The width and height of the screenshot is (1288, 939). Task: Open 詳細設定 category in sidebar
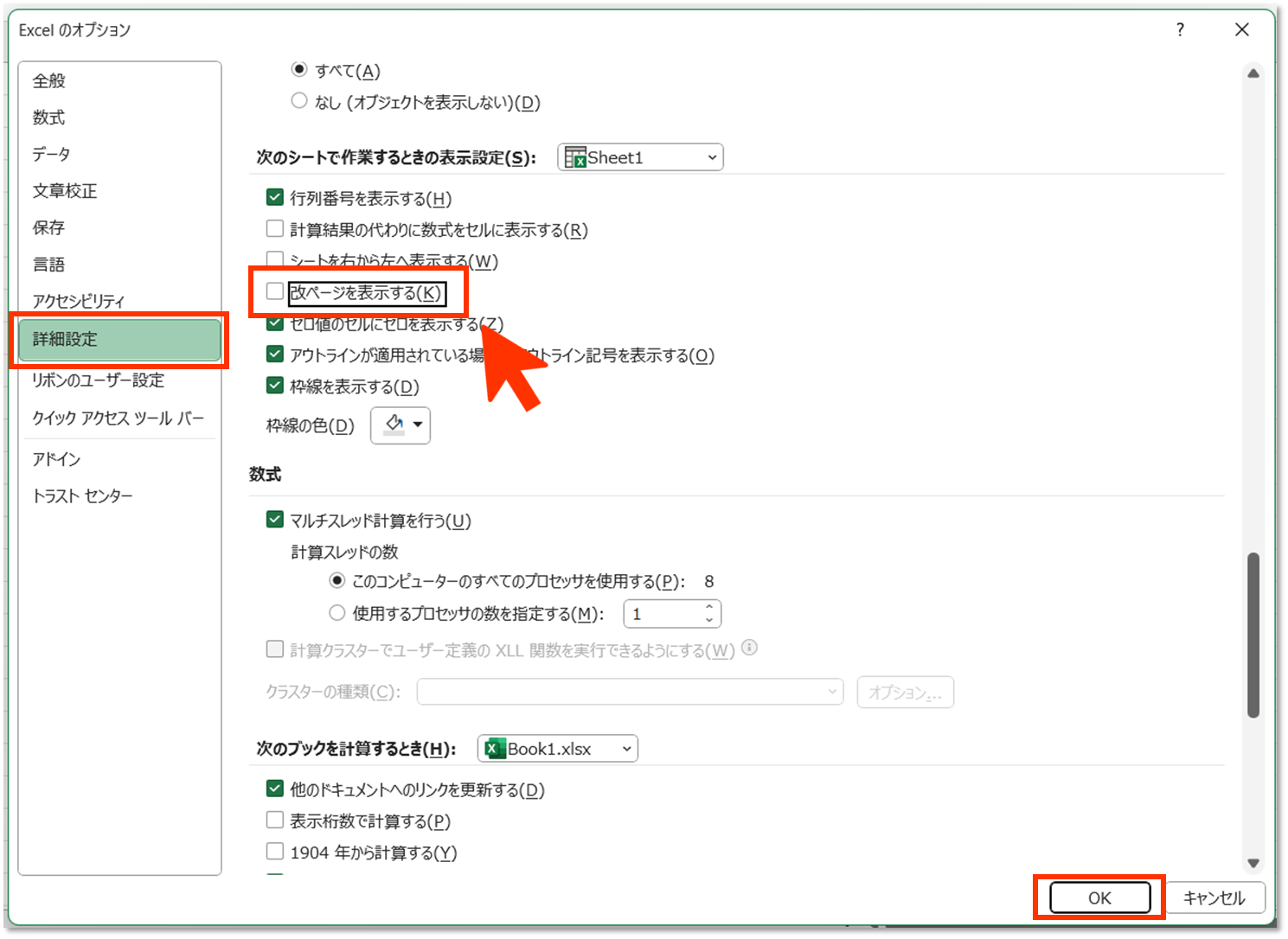pyautogui.click(x=119, y=339)
